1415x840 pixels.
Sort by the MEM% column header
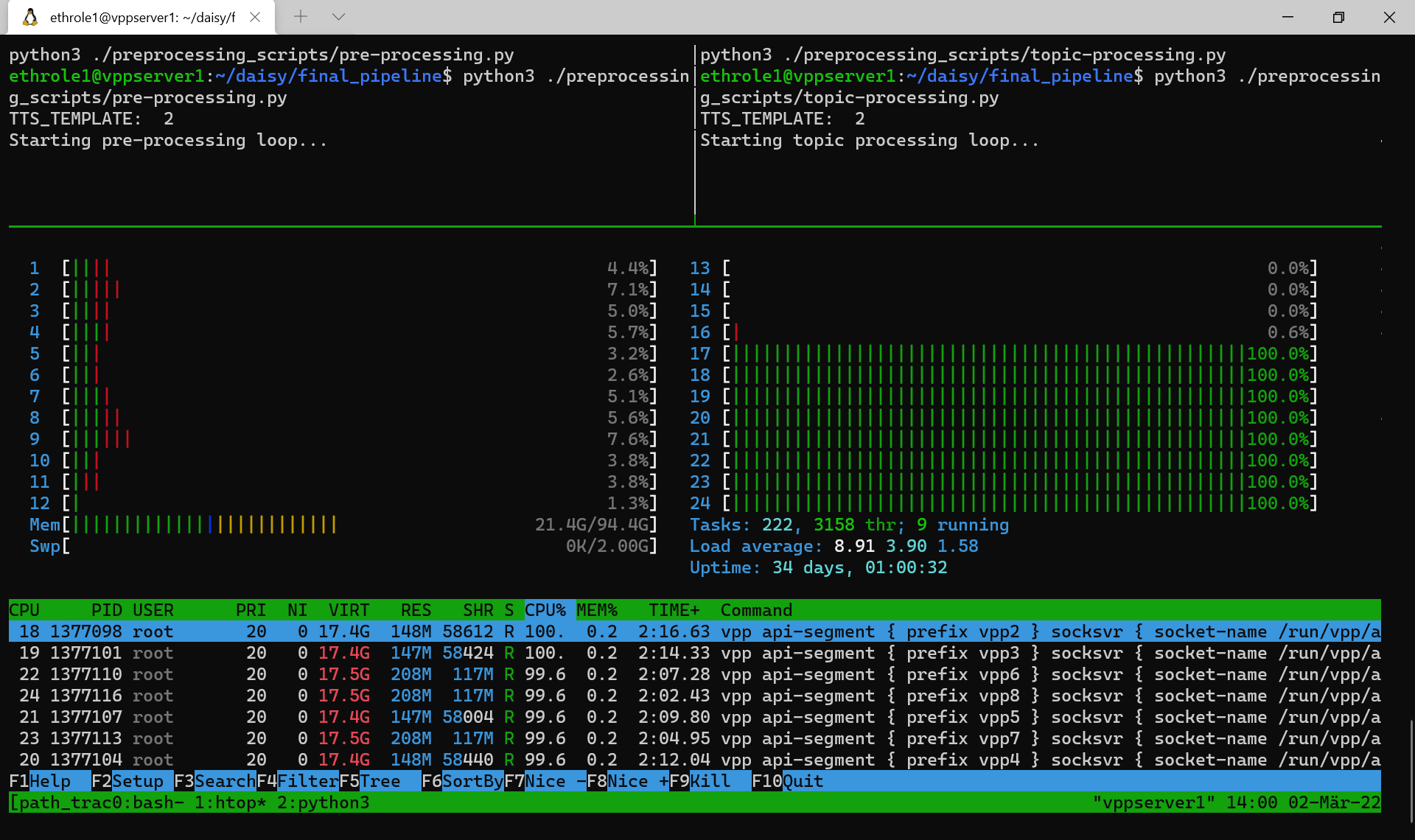(x=597, y=610)
